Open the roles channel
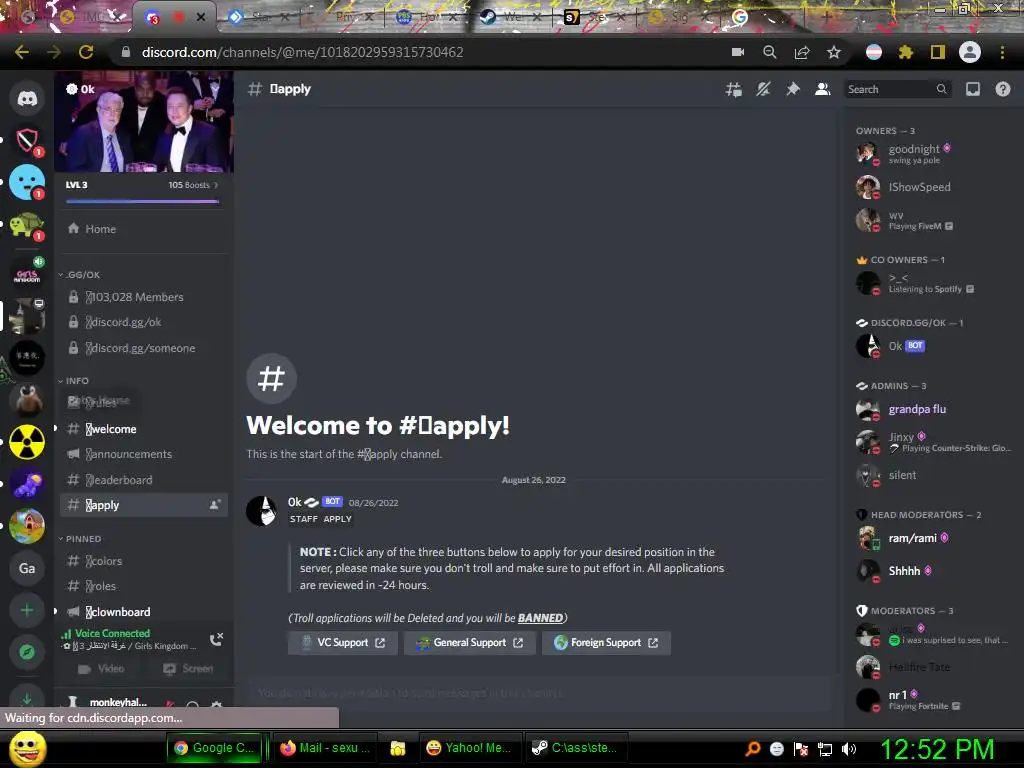 coord(144,586)
